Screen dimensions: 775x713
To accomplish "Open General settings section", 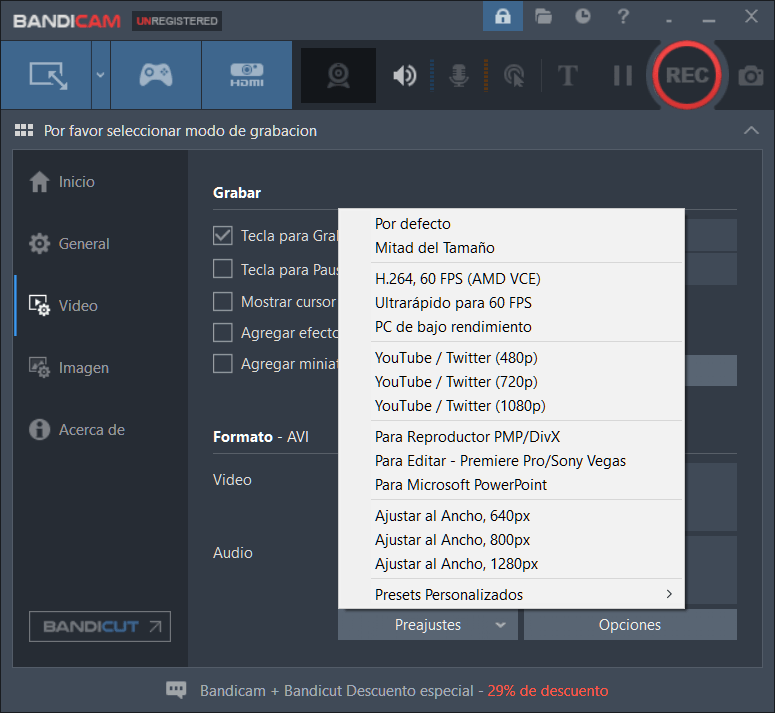I will [x=69, y=244].
